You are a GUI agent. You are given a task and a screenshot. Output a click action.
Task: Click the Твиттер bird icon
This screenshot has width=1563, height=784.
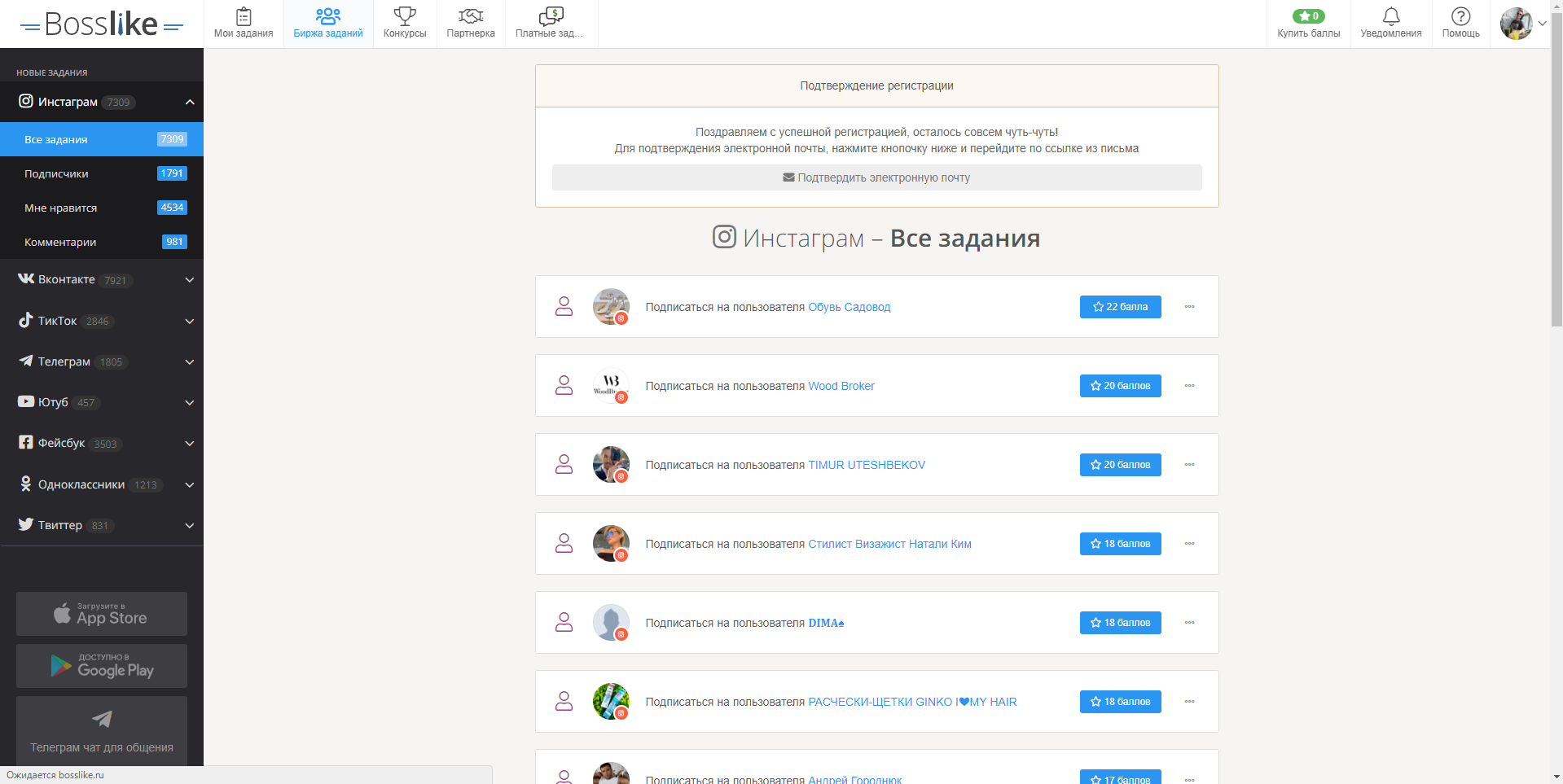coord(26,524)
